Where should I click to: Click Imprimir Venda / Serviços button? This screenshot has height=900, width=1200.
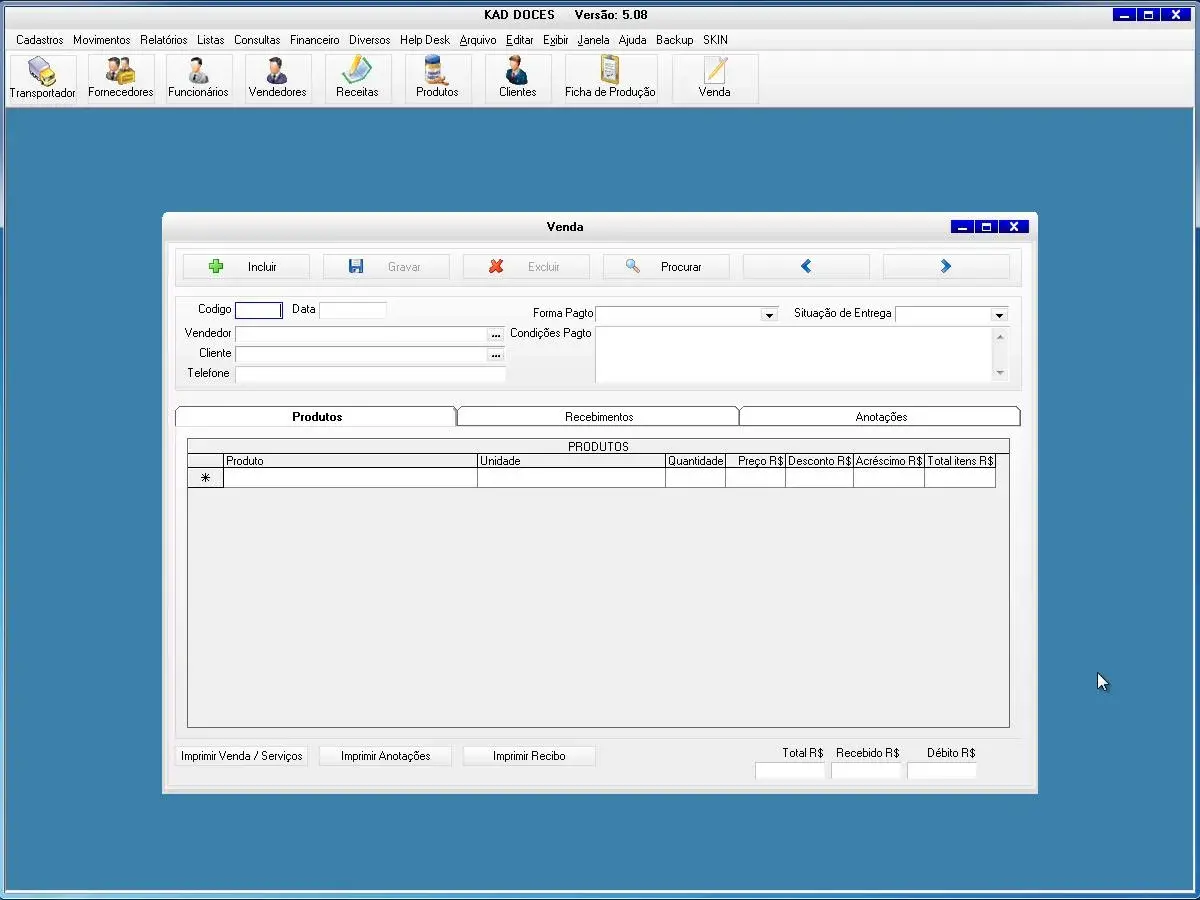point(242,756)
